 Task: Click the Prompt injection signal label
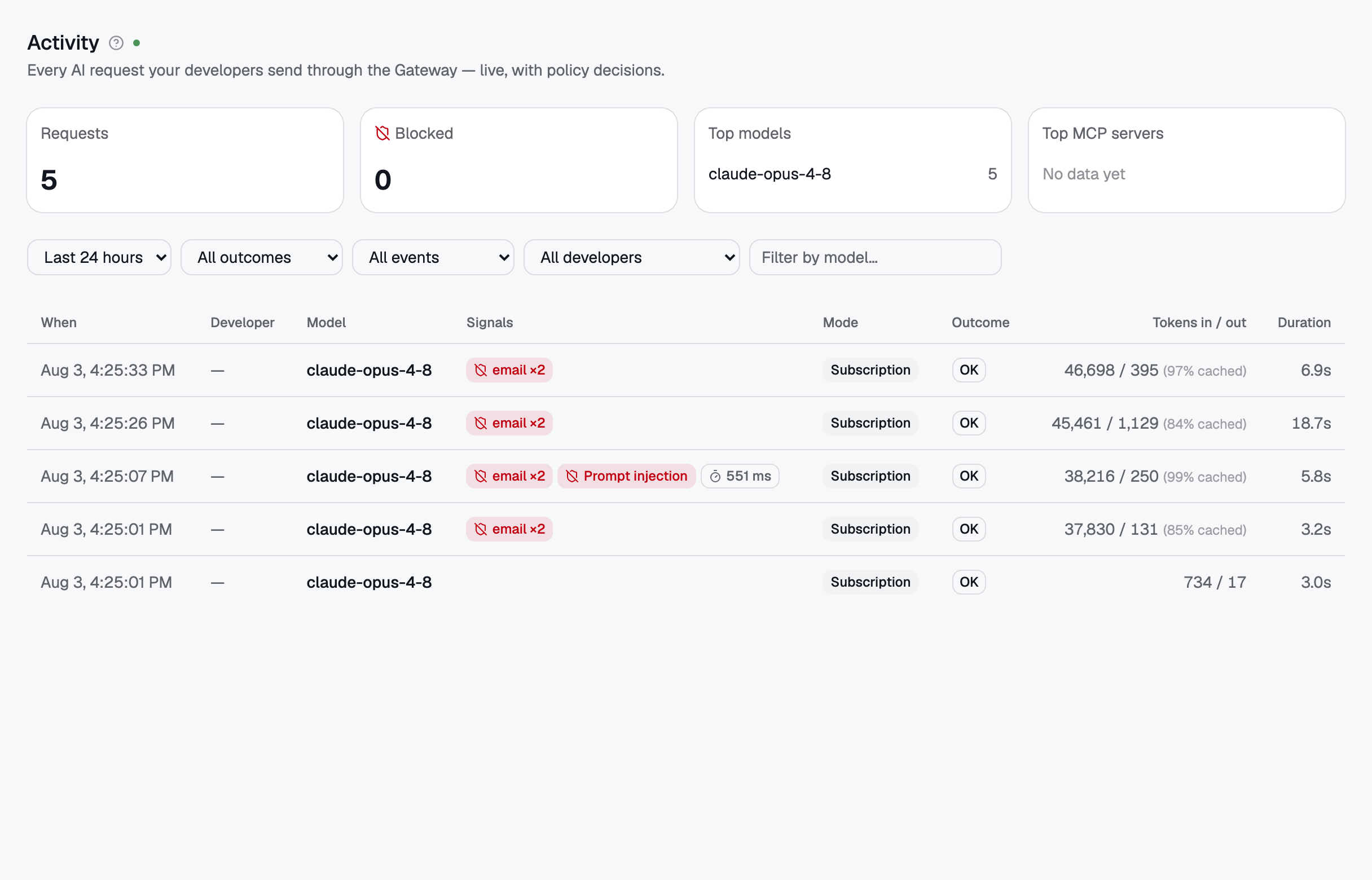635,477
